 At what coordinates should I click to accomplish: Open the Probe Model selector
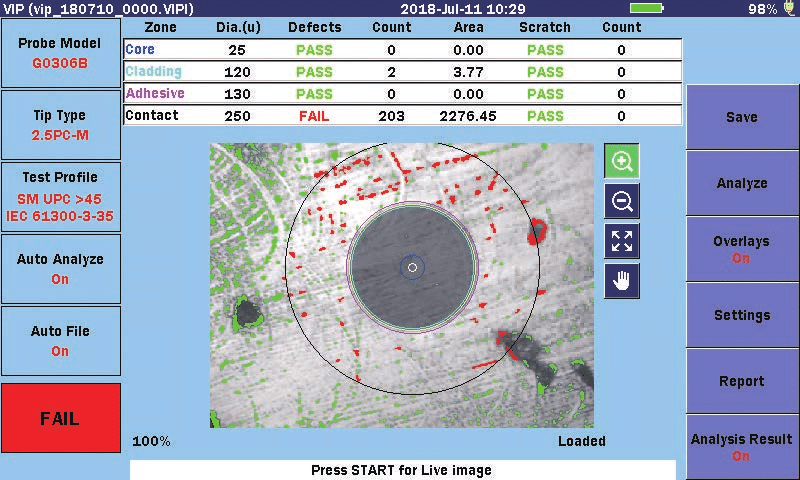[x=61, y=53]
